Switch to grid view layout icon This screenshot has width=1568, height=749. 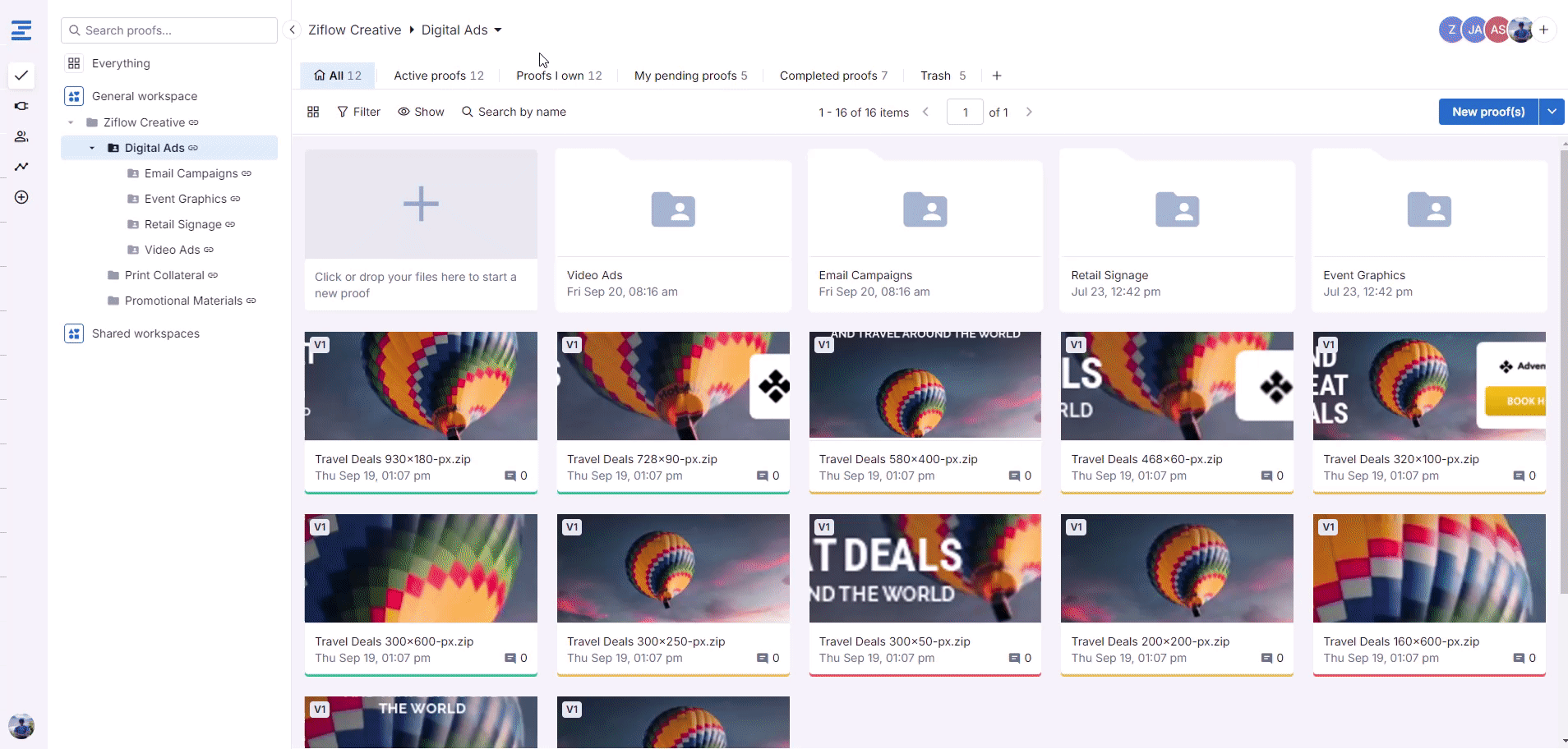click(x=313, y=112)
